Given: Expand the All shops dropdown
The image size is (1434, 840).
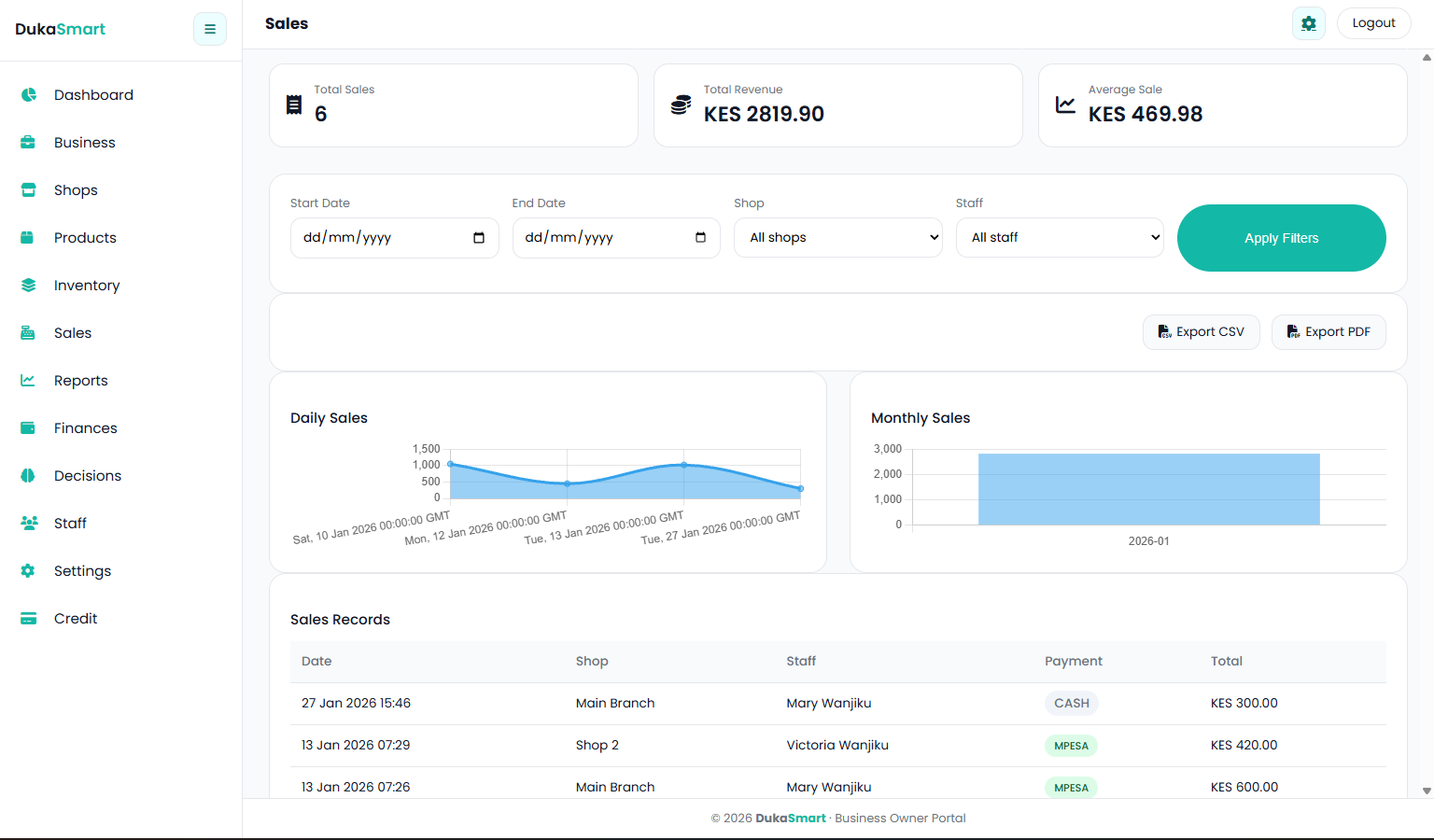Looking at the screenshot, I should click(837, 238).
